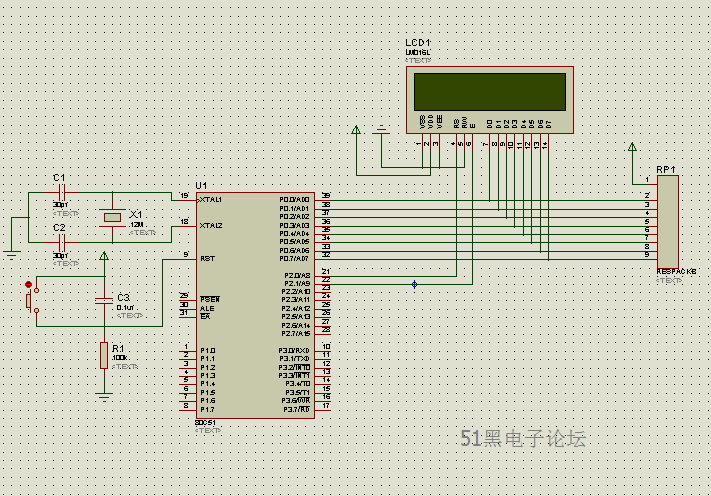Click the 100k value text of R1
711x496 pixels.
(120, 358)
